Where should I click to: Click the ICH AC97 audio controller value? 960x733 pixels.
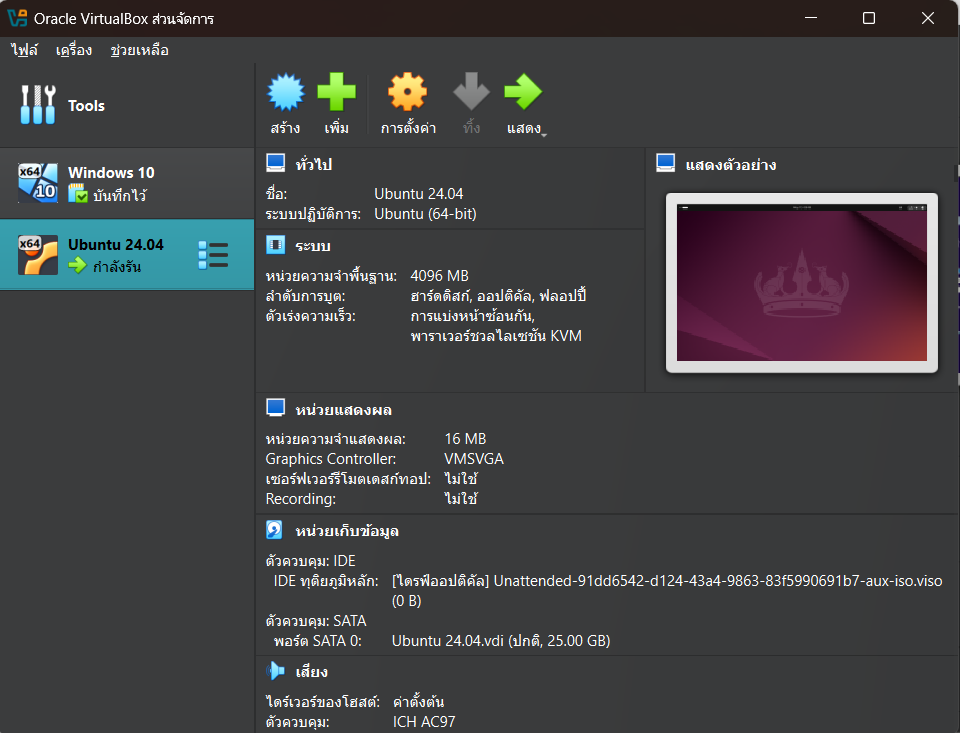[x=424, y=722]
